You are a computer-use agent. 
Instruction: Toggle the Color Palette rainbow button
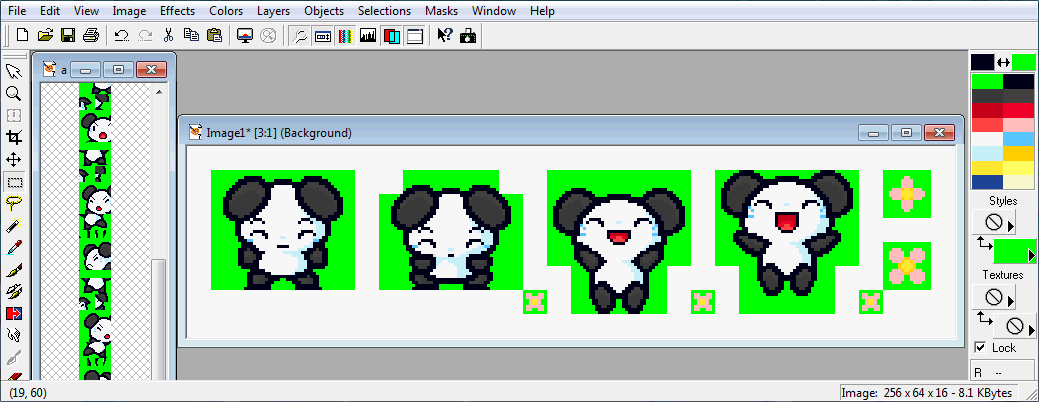345,36
